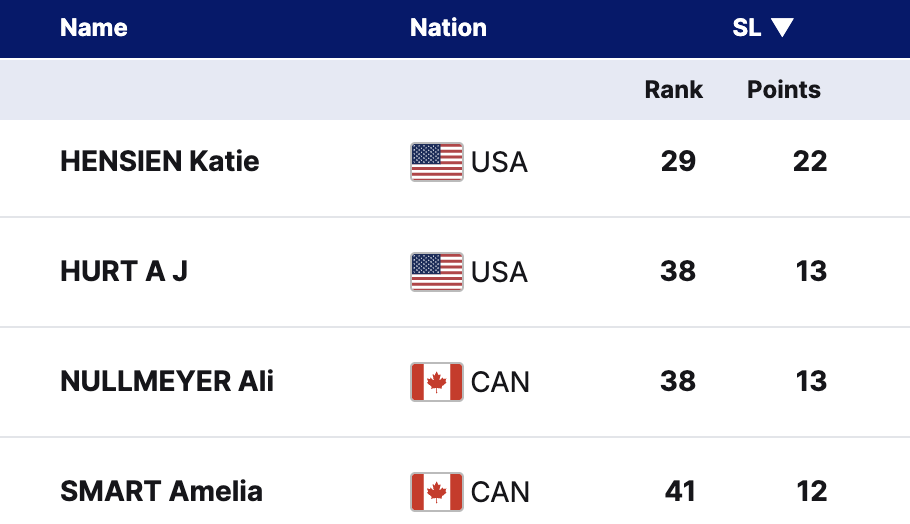This screenshot has height=524, width=910.
Task: Sort by the Nation column header
Action: pyautogui.click(x=448, y=28)
